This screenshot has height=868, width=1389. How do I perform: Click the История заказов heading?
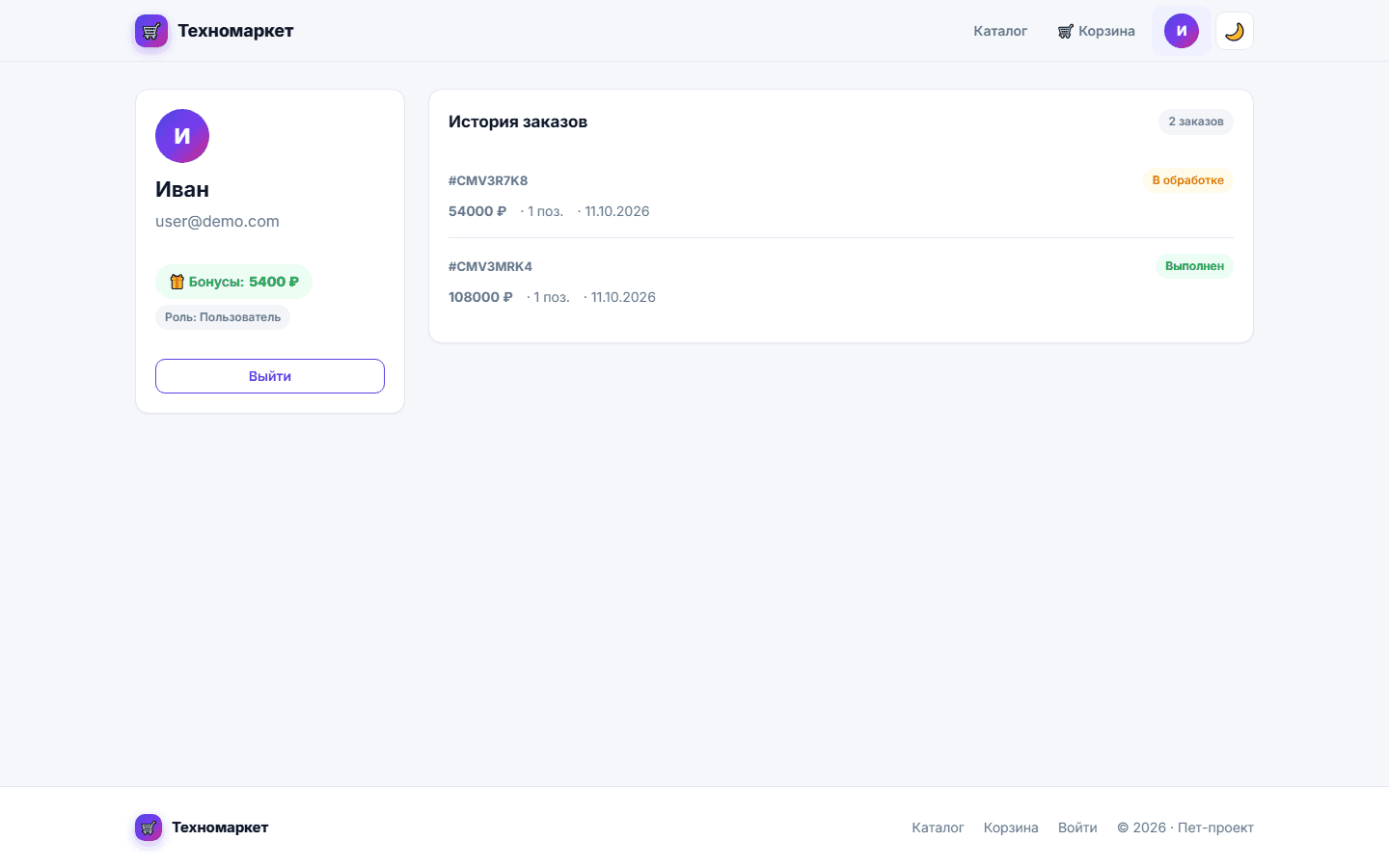(518, 122)
